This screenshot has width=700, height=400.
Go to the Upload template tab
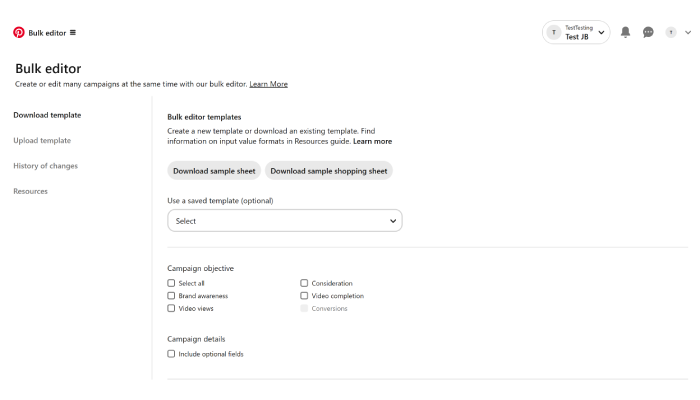click(42, 140)
